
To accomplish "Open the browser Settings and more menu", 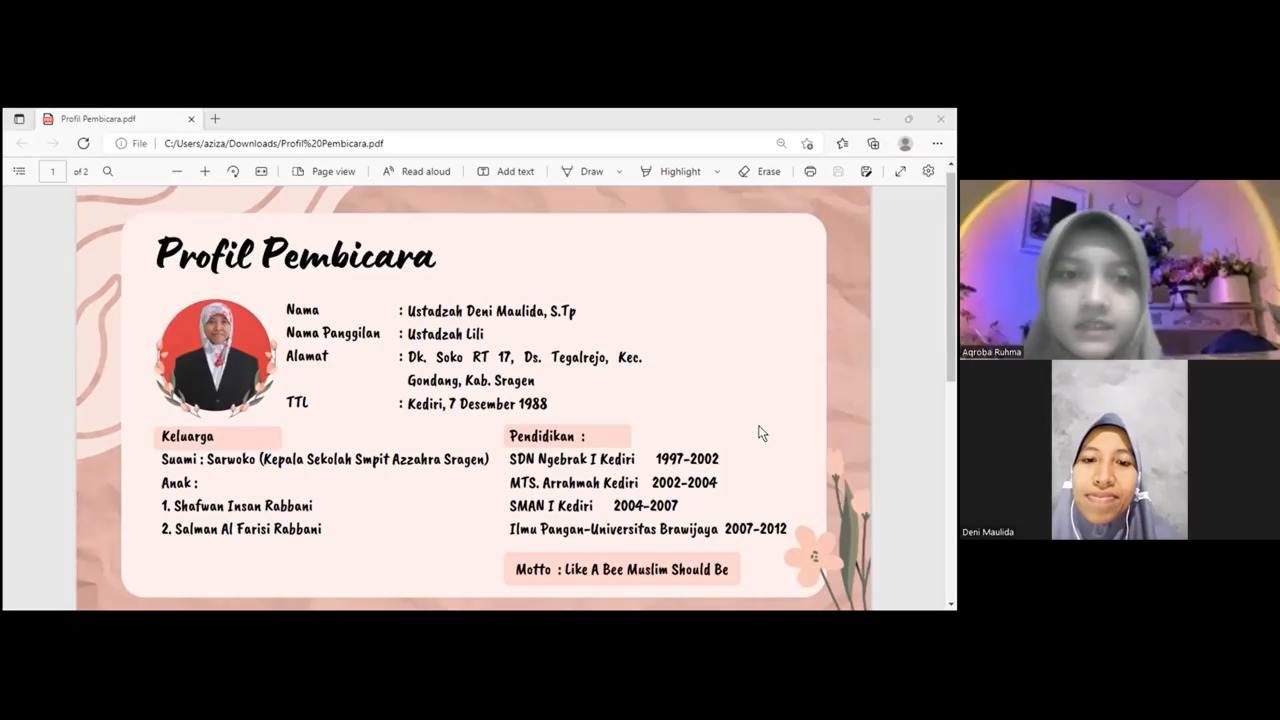I will click(x=937, y=143).
